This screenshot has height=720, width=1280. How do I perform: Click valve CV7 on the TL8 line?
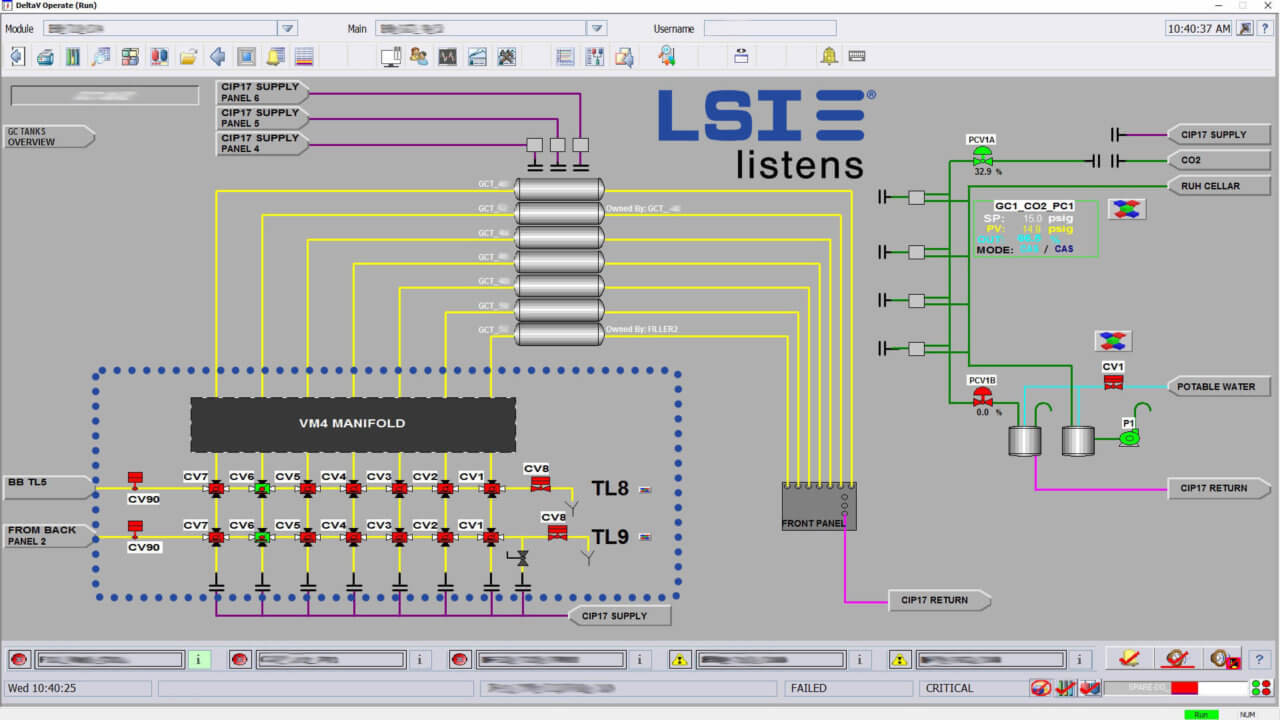coord(216,488)
